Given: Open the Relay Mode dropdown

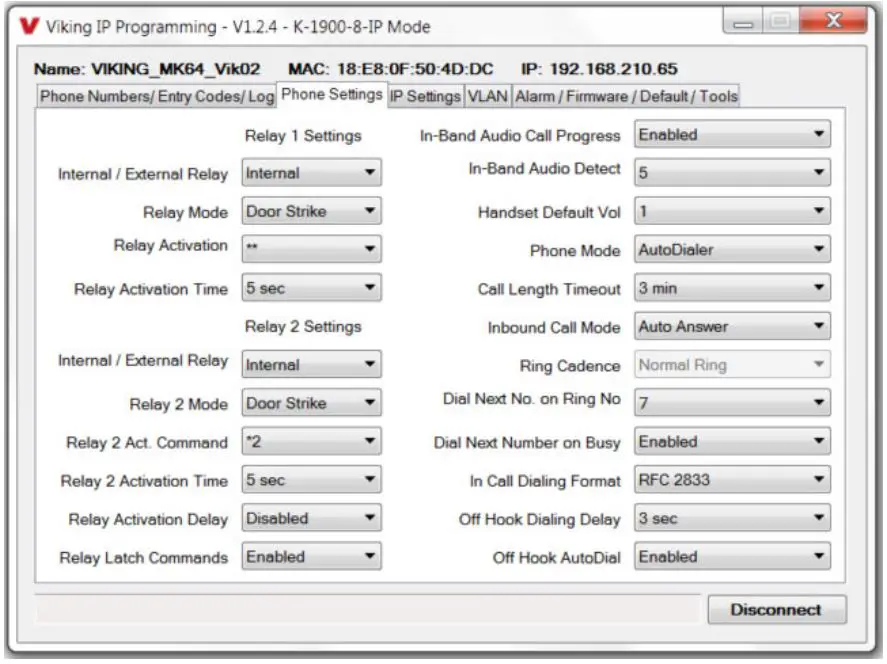Looking at the screenshot, I should coord(312,211).
